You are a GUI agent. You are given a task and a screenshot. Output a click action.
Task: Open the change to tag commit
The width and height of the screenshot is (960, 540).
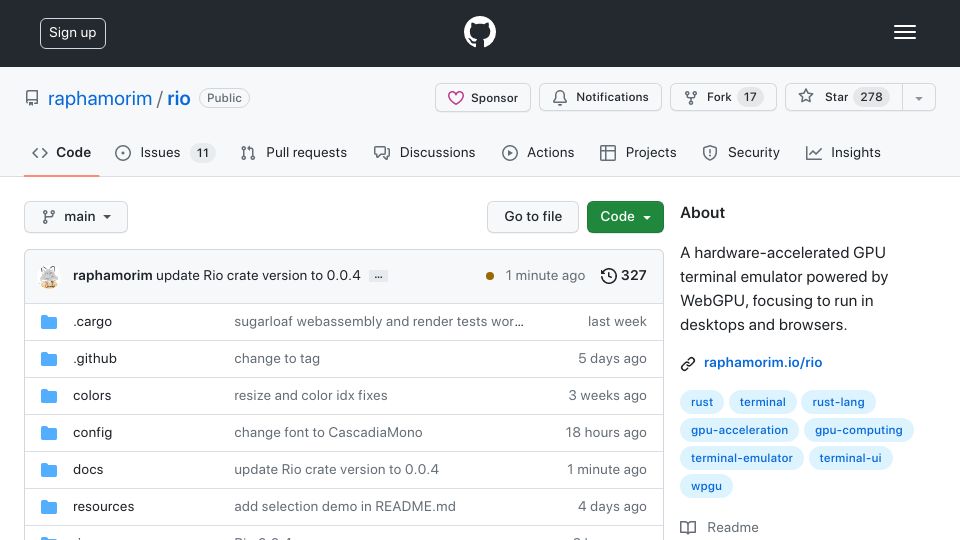point(277,358)
